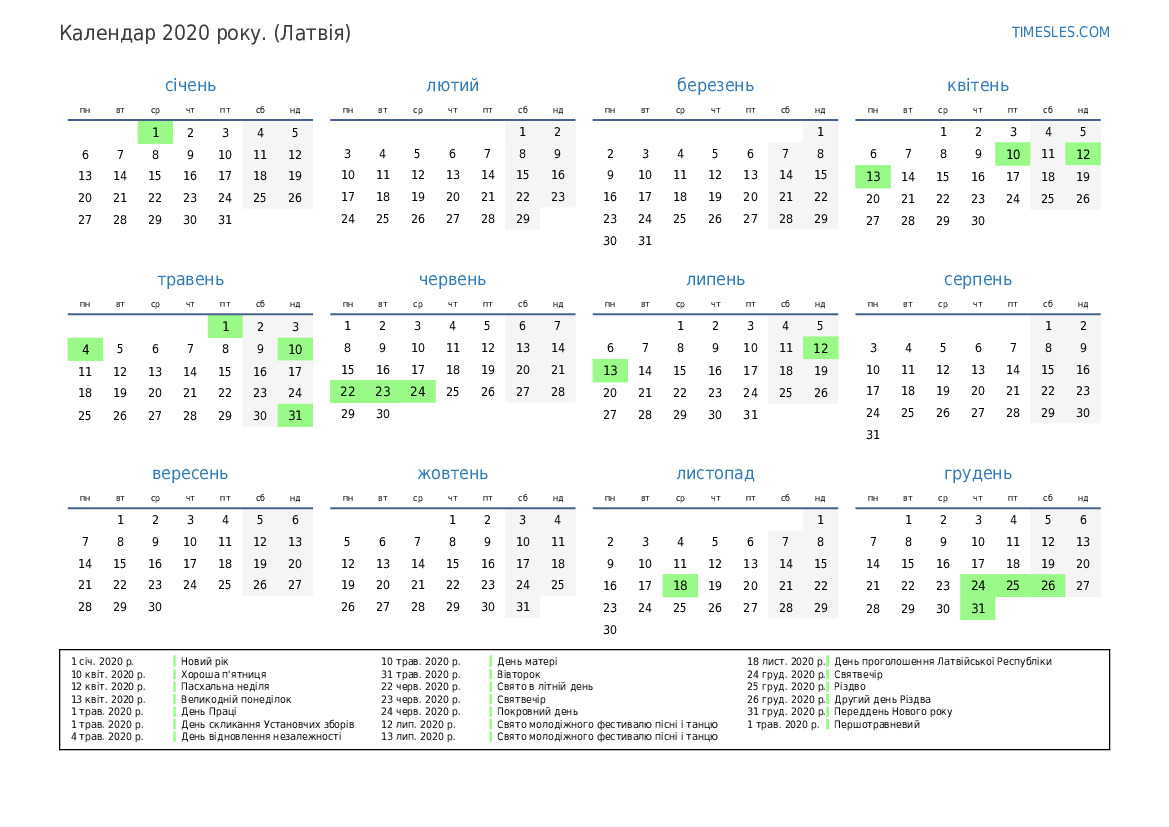Select the "січень" month heading

190,86
